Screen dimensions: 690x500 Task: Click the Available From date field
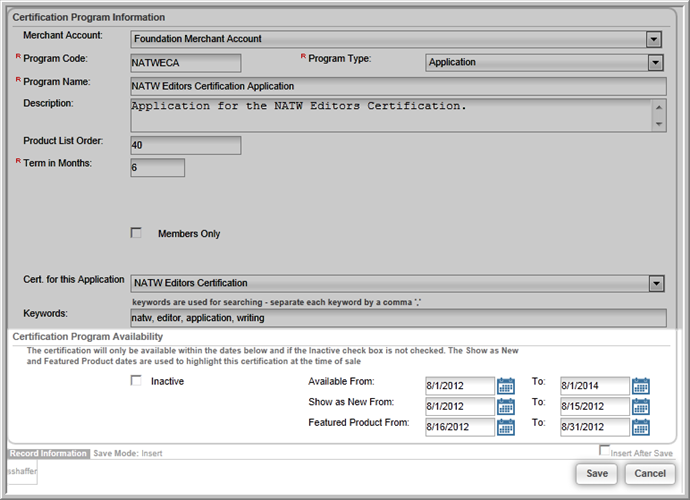pos(460,386)
